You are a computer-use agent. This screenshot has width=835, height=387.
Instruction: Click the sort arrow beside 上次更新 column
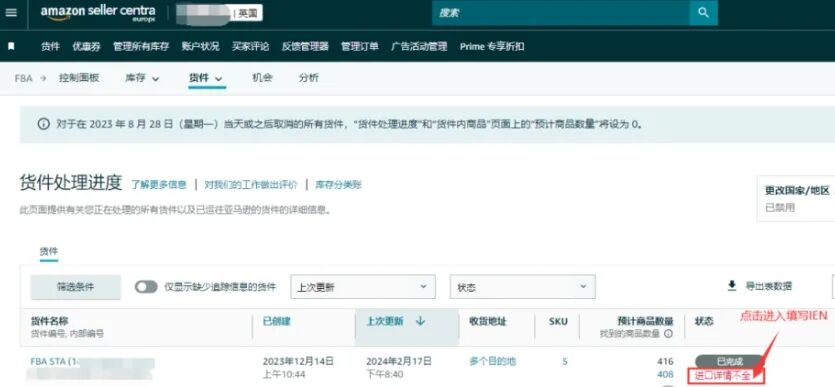[x=420, y=321]
